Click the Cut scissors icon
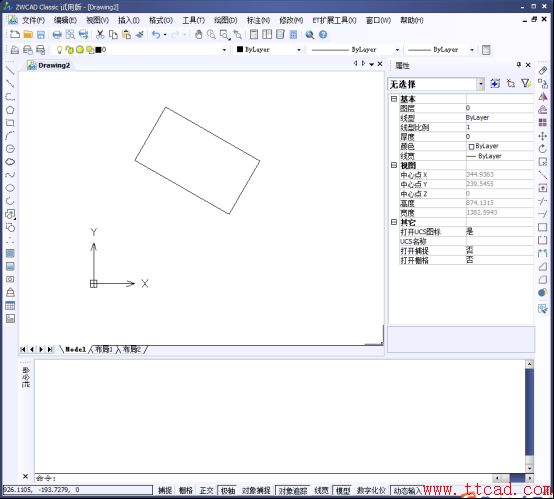Screen dimensions: 554x499 100,35
